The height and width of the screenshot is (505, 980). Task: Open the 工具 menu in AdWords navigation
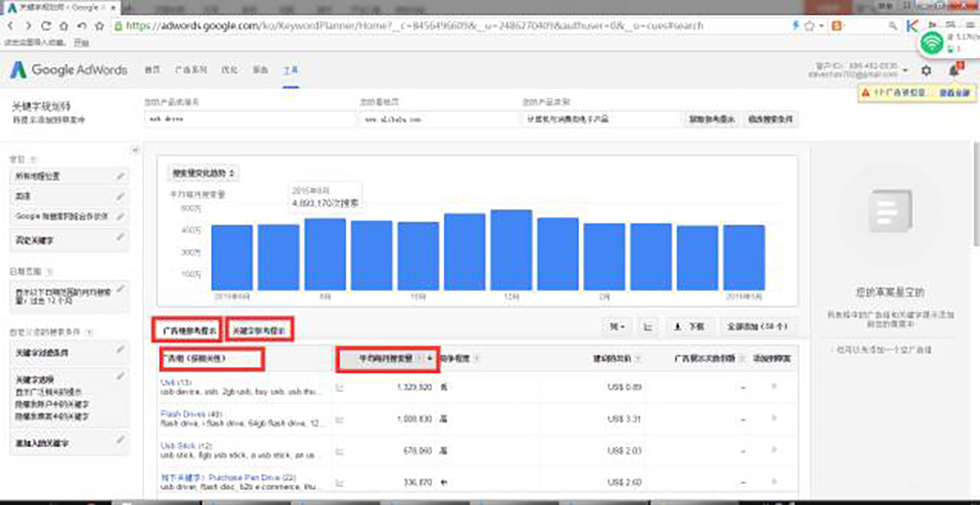(x=291, y=71)
